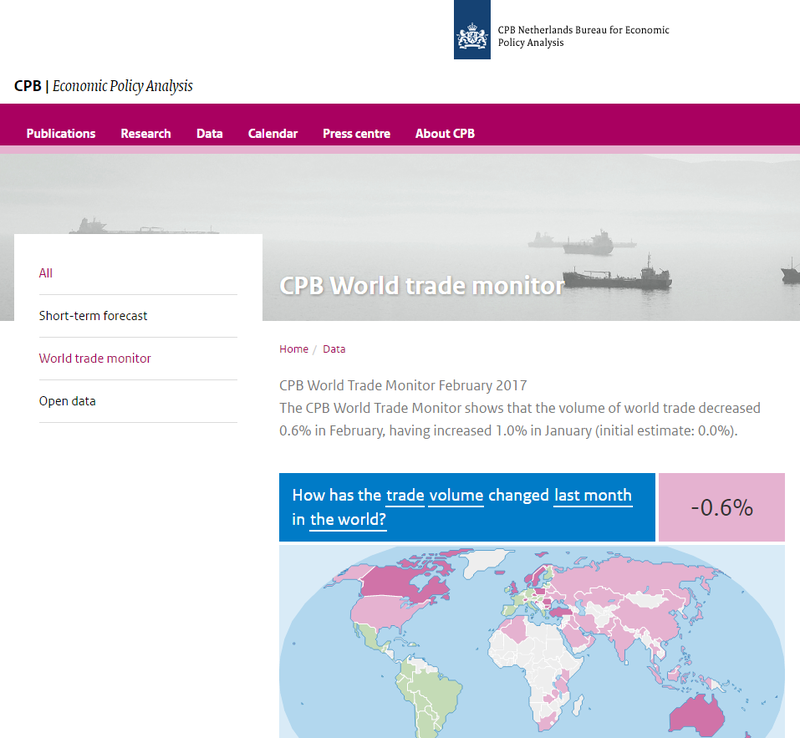Screen dimensions: 800x738
Task: Open the Publications menu
Action: click(x=61, y=134)
